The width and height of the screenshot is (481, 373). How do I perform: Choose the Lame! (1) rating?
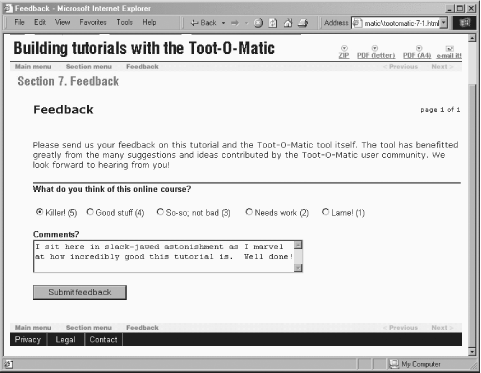pos(325,212)
